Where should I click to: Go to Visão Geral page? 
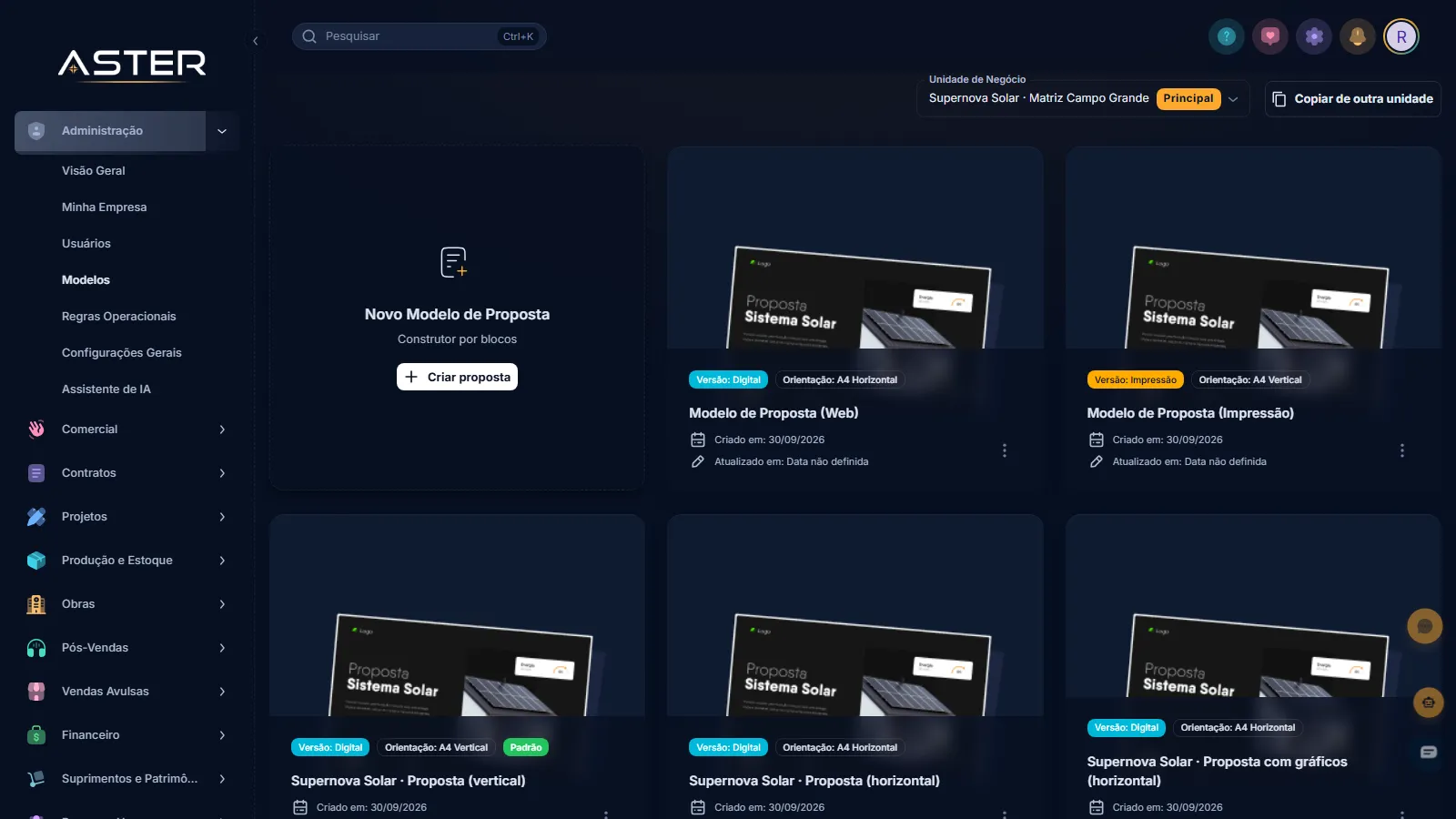[x=94, y=170]
